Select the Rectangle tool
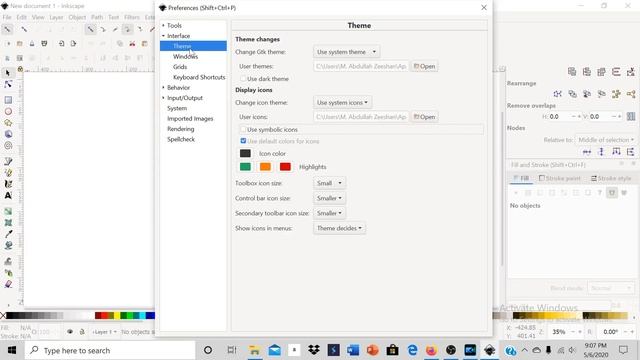 click(8, 100)
